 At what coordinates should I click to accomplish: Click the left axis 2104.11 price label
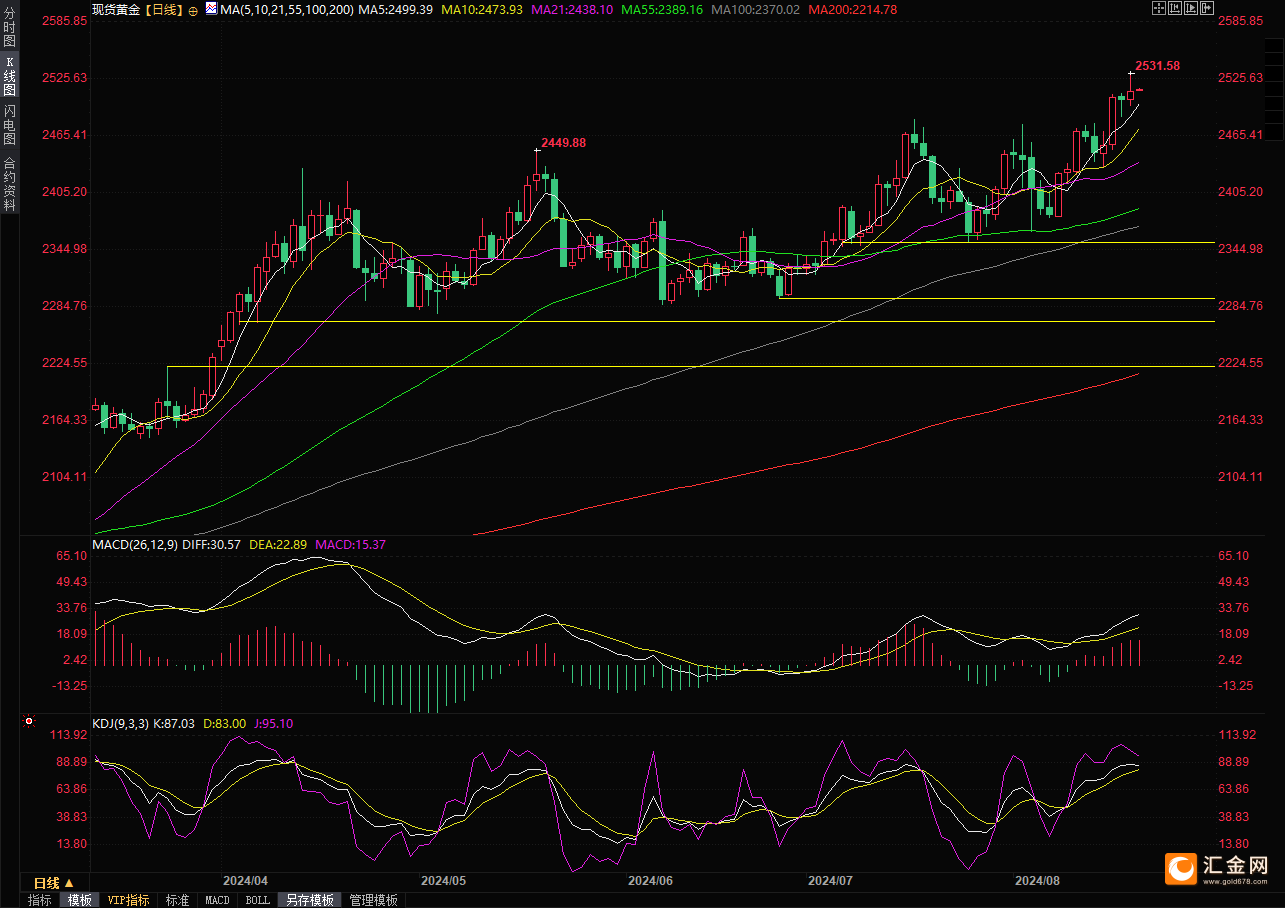click(65, 477)
